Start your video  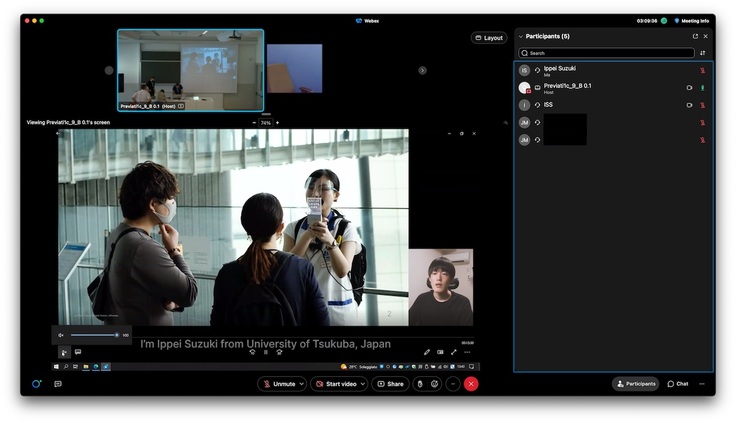[x=336, y=384]
